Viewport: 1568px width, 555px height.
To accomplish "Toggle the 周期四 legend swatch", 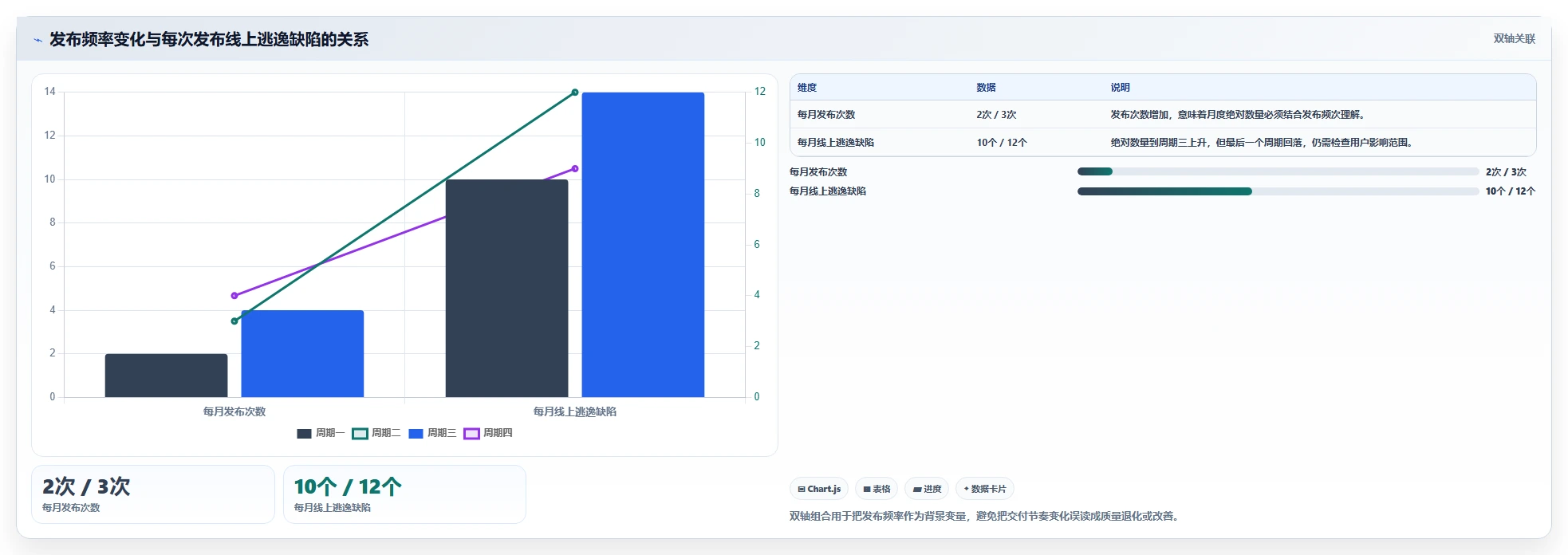I will 471,433.
